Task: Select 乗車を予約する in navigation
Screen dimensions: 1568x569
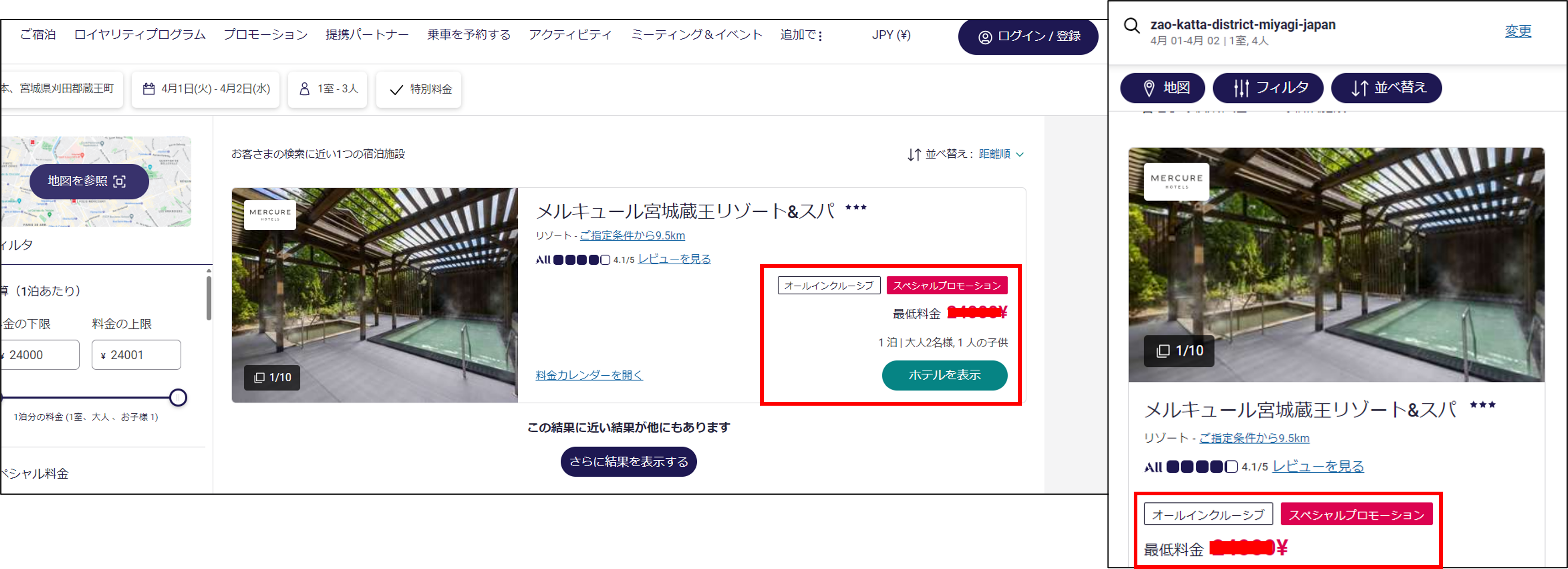Action: [469, 35]
